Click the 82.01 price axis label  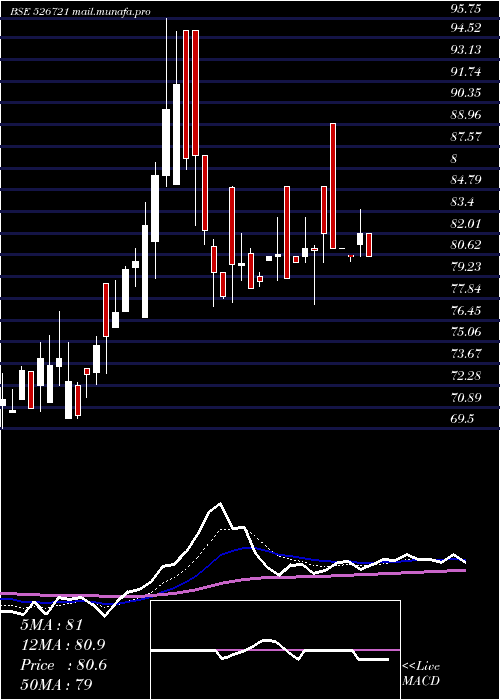(x=466, y=223)
